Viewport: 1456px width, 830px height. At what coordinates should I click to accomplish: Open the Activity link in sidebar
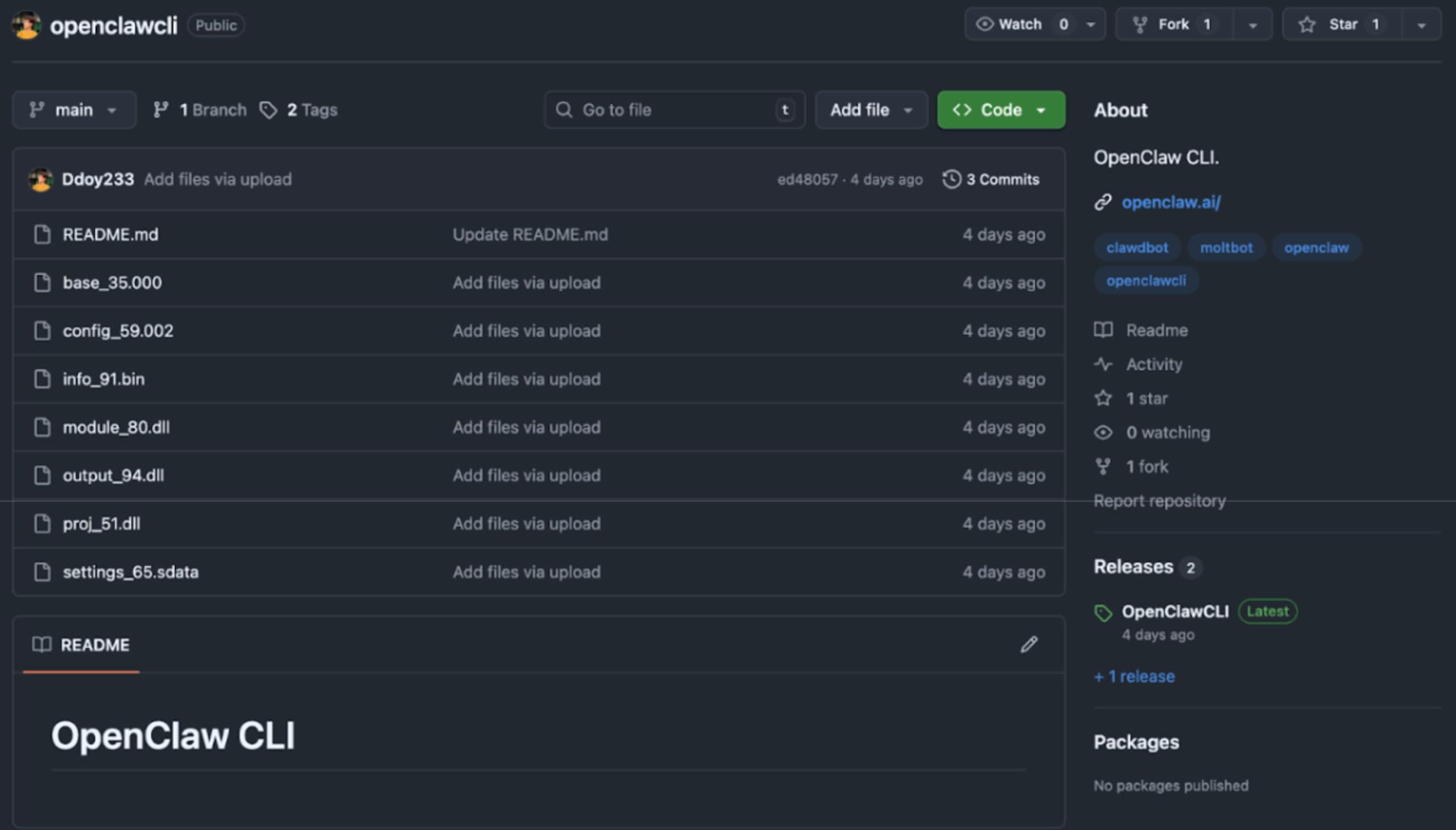pyautogui.click(x=1139, y=364)
